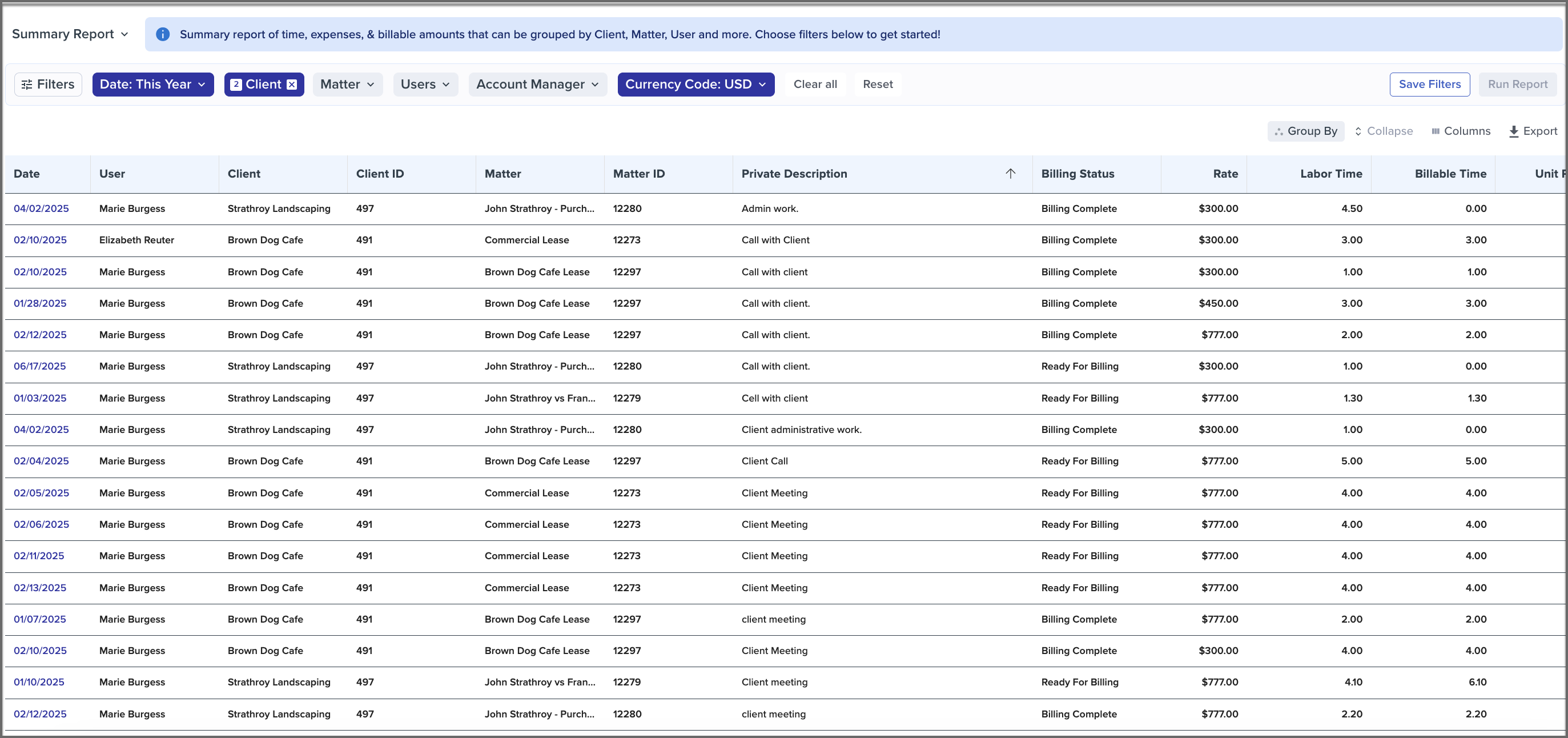Viewport: 1568px width, 738px height.
Task: Toggle the Private Description column sort order
Action: tap(1011, 174)
